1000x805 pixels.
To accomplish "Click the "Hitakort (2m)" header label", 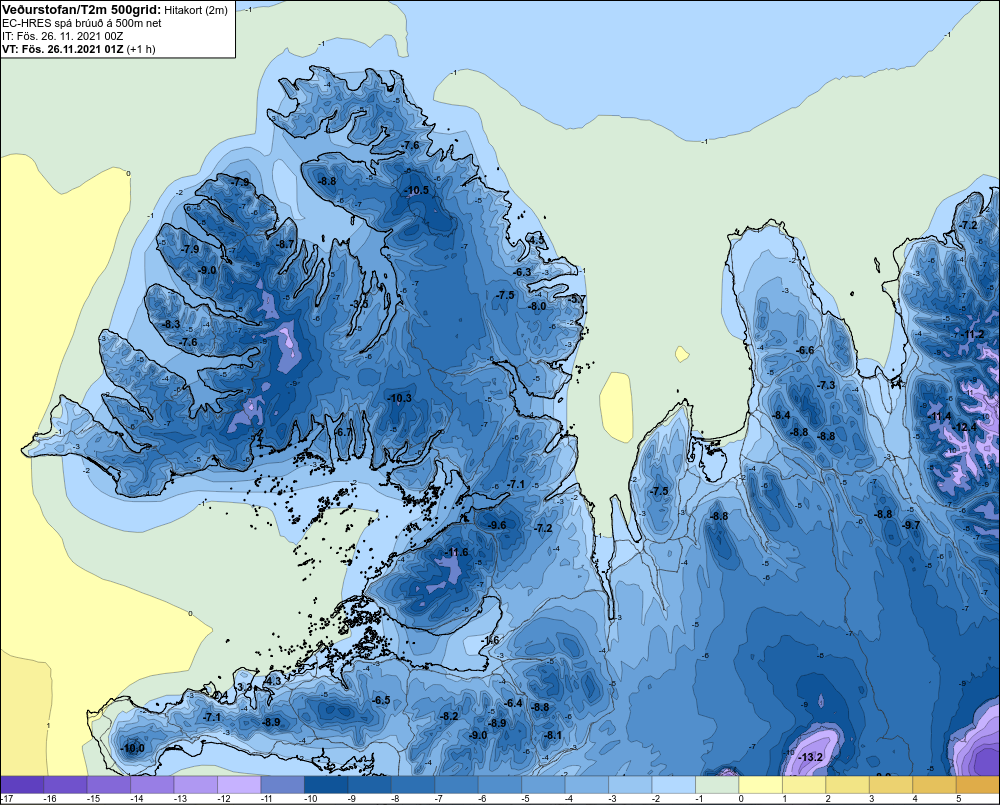I will tap(196, 11).
